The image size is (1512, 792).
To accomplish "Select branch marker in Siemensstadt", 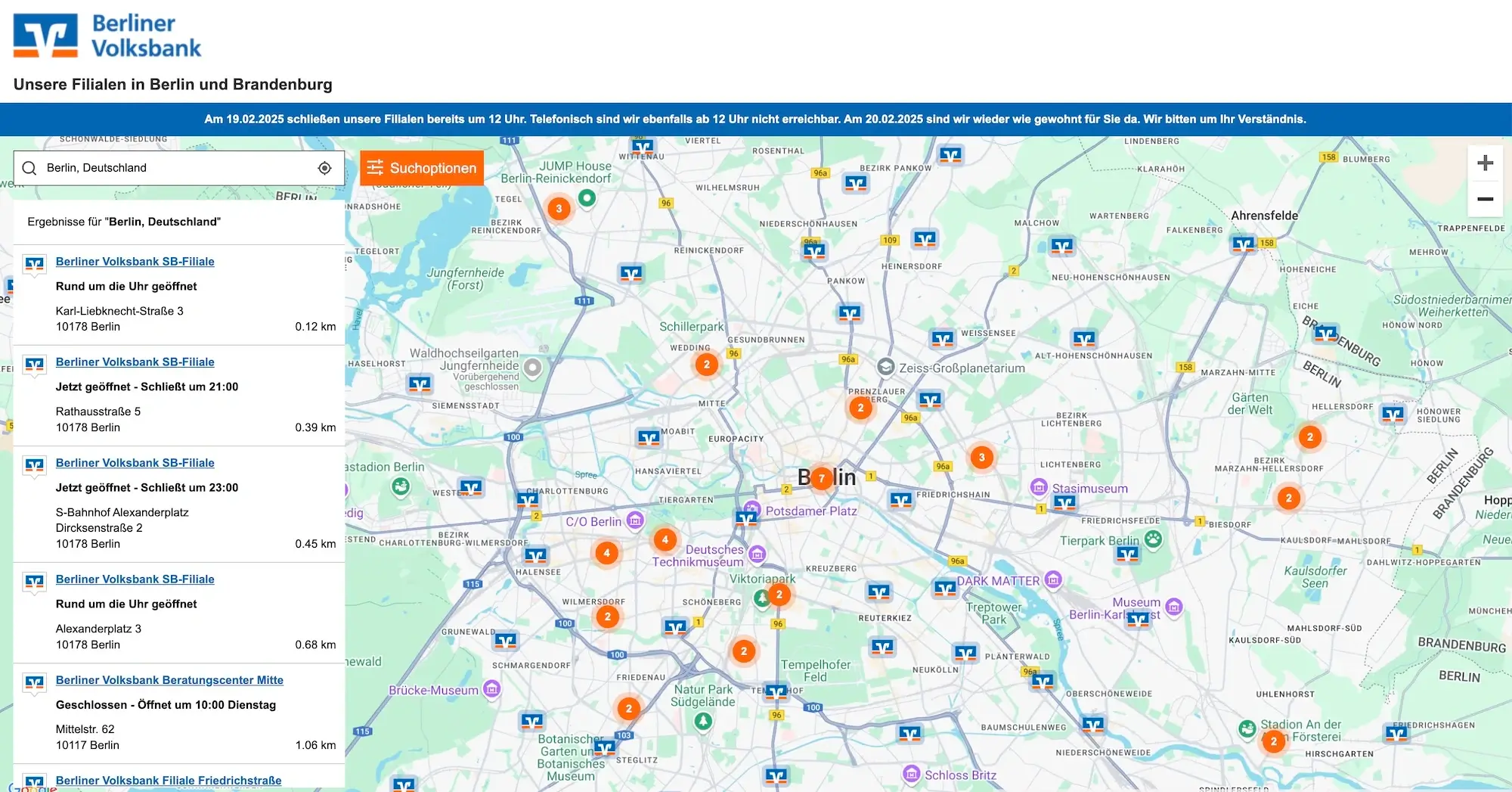I will click(x=420, y=384).
